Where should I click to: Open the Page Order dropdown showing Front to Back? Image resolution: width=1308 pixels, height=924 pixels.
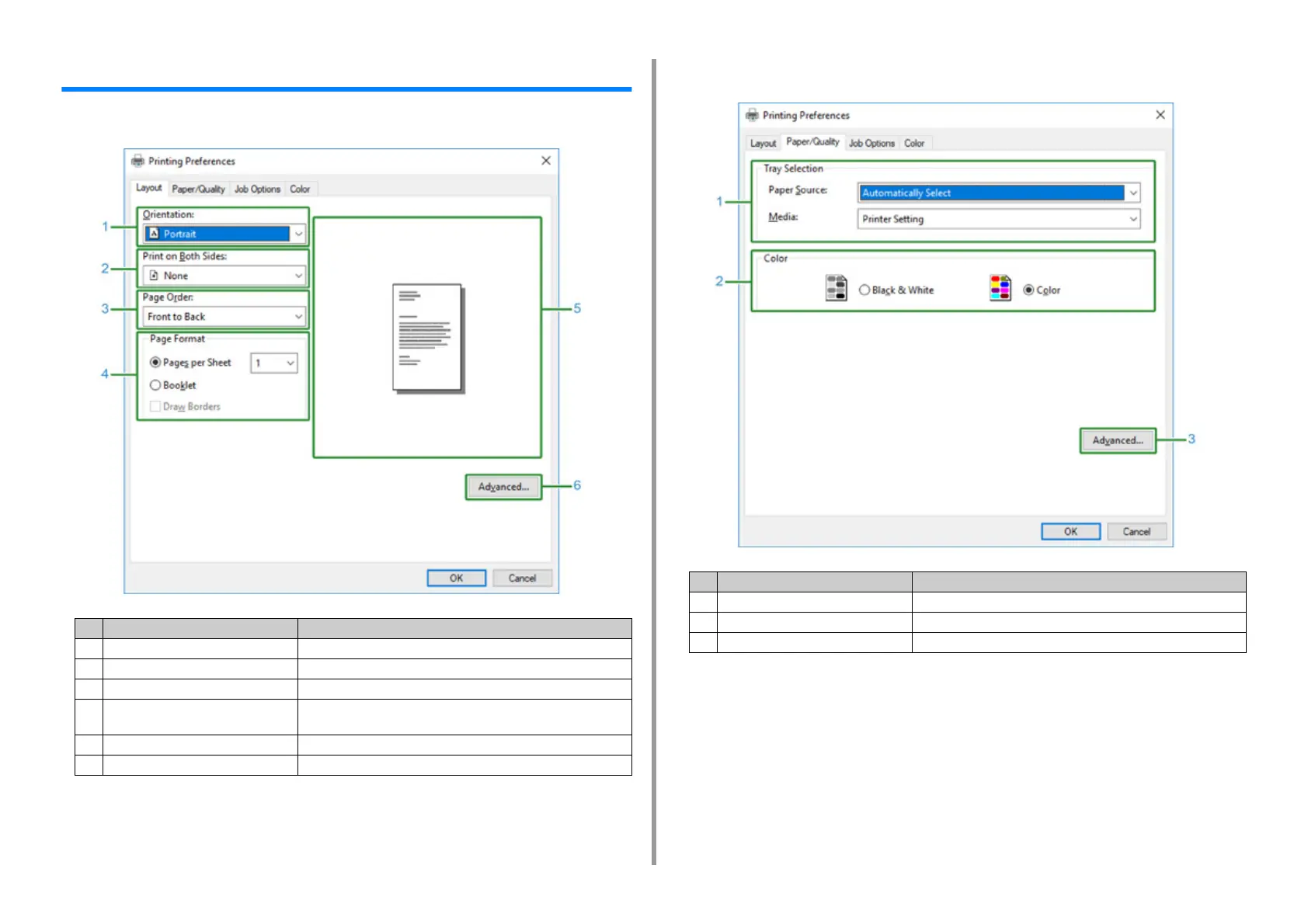224,317
